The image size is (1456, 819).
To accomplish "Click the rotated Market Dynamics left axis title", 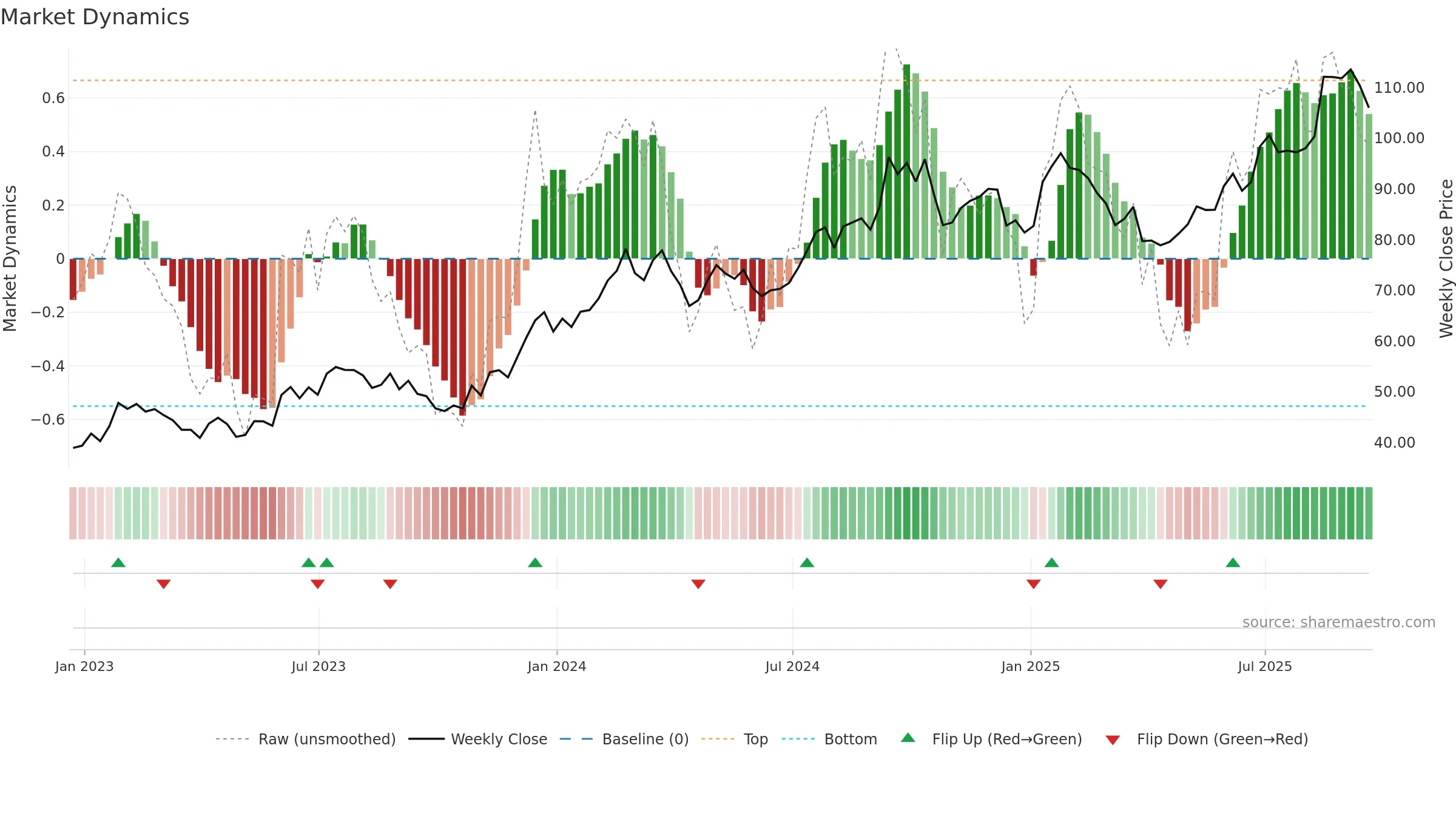I will (x=10, y=258).
